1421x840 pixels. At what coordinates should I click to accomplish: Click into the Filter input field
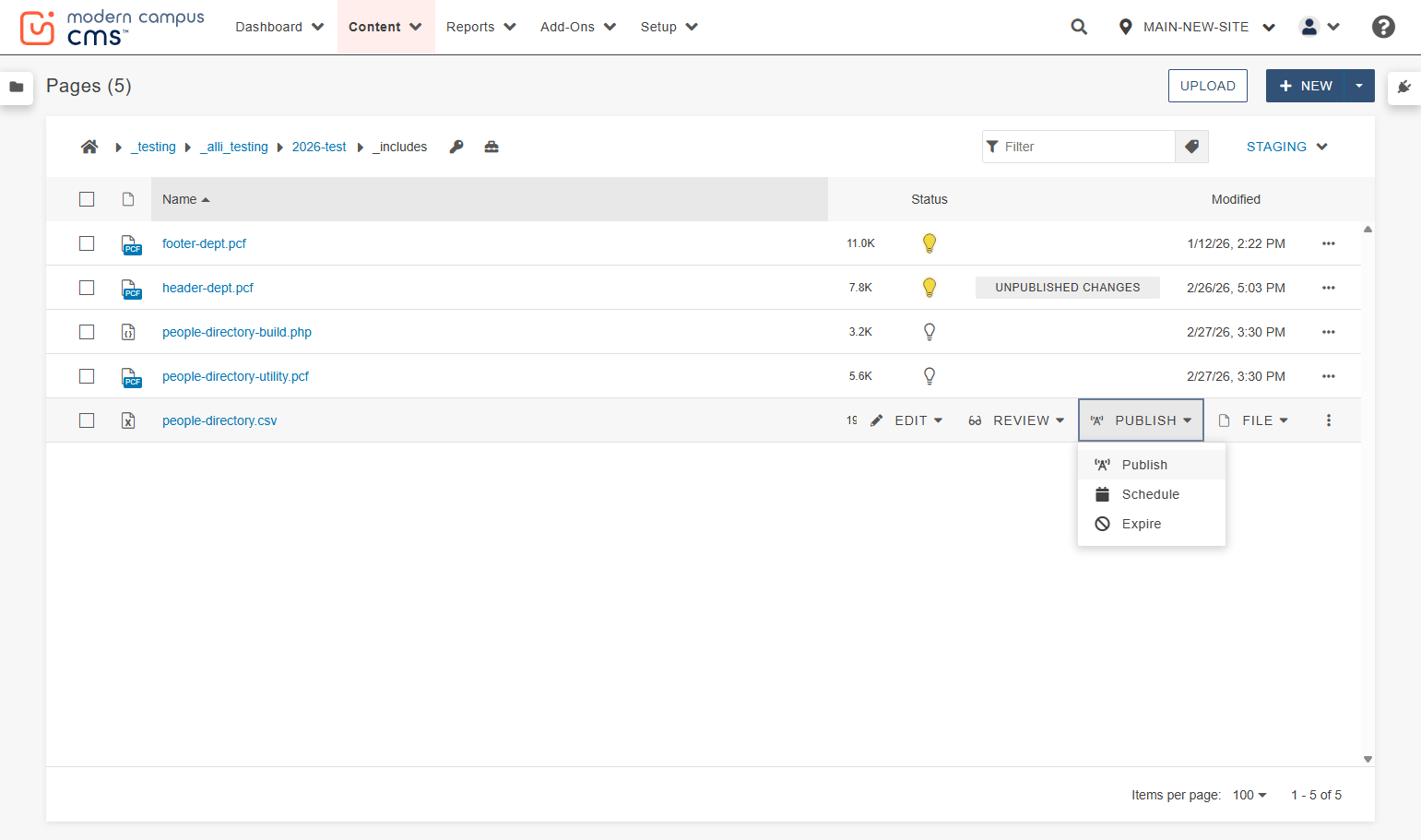pyautogui.click(x=1079, y=147)
